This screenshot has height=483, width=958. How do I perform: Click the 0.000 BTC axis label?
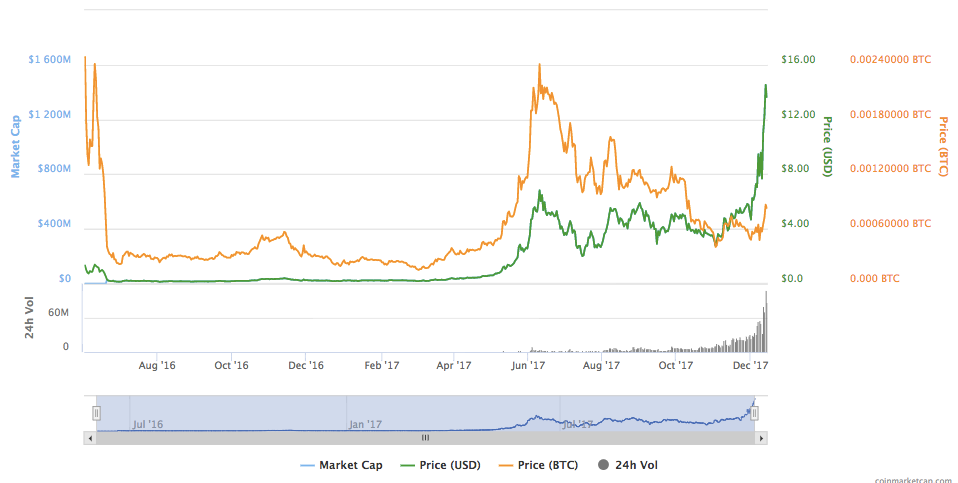[x=874, y=278]
